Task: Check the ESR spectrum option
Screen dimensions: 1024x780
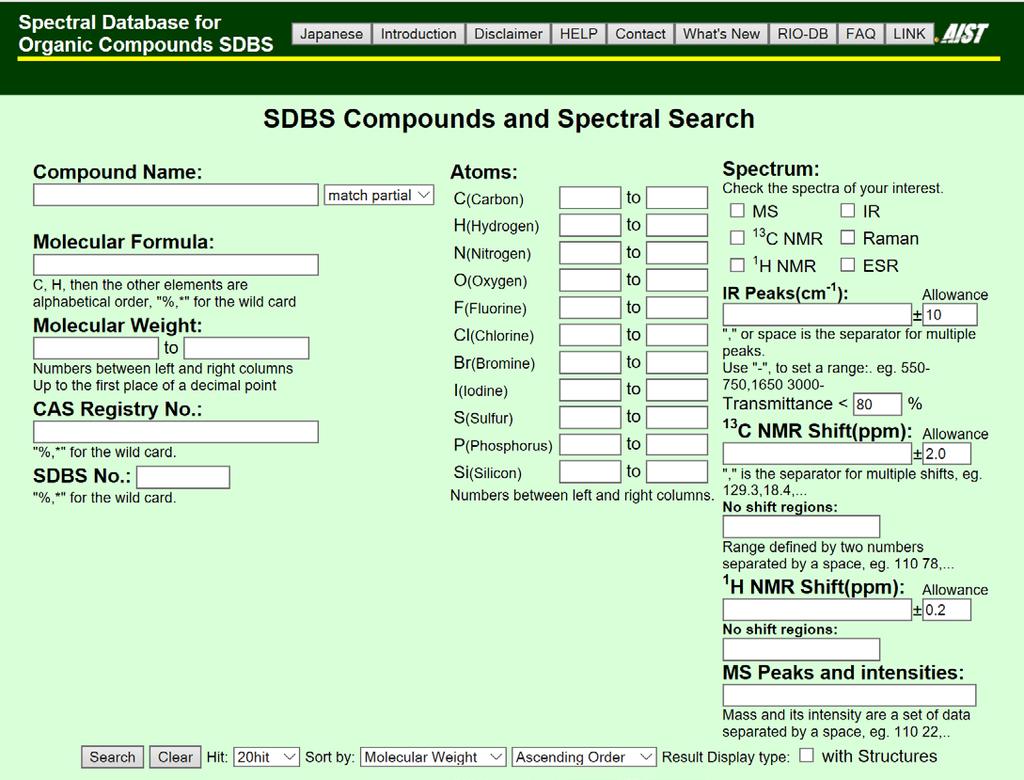Action: point(848,265)
